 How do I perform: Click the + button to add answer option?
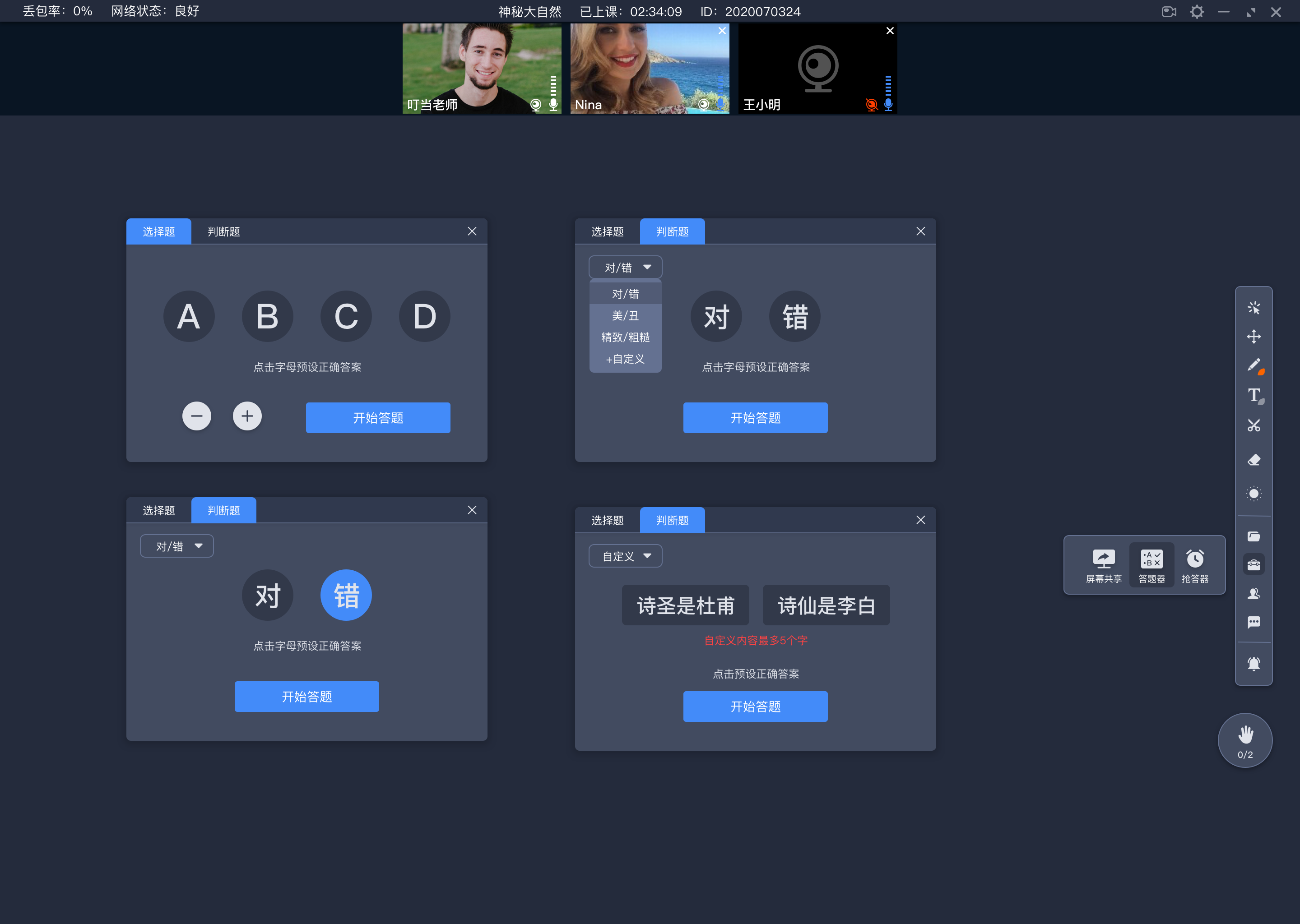pyautogui.click(x=247, y=416)
